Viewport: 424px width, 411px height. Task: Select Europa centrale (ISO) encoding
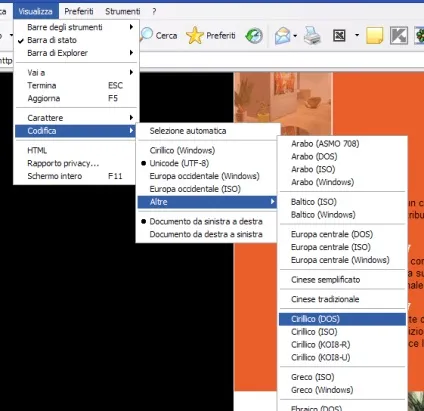pyautogui.click(x=342, y=247)
